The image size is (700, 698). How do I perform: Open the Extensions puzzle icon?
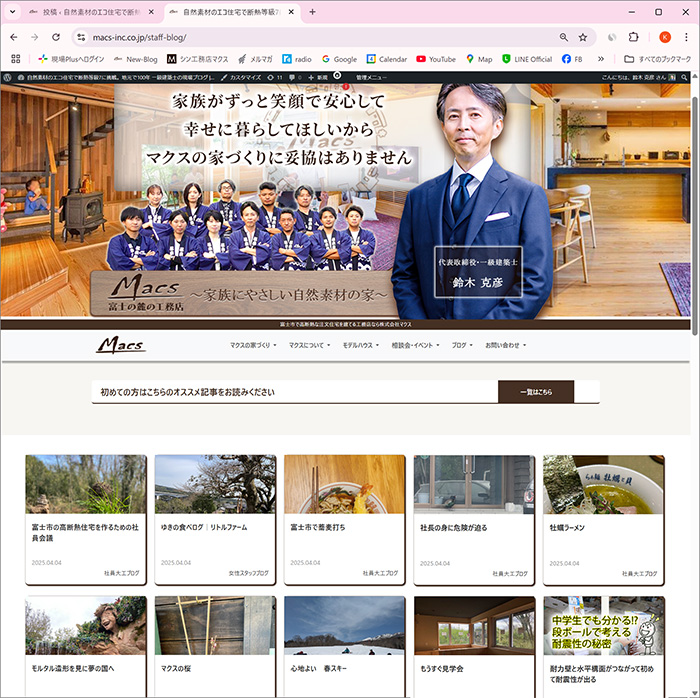[633, 37]
